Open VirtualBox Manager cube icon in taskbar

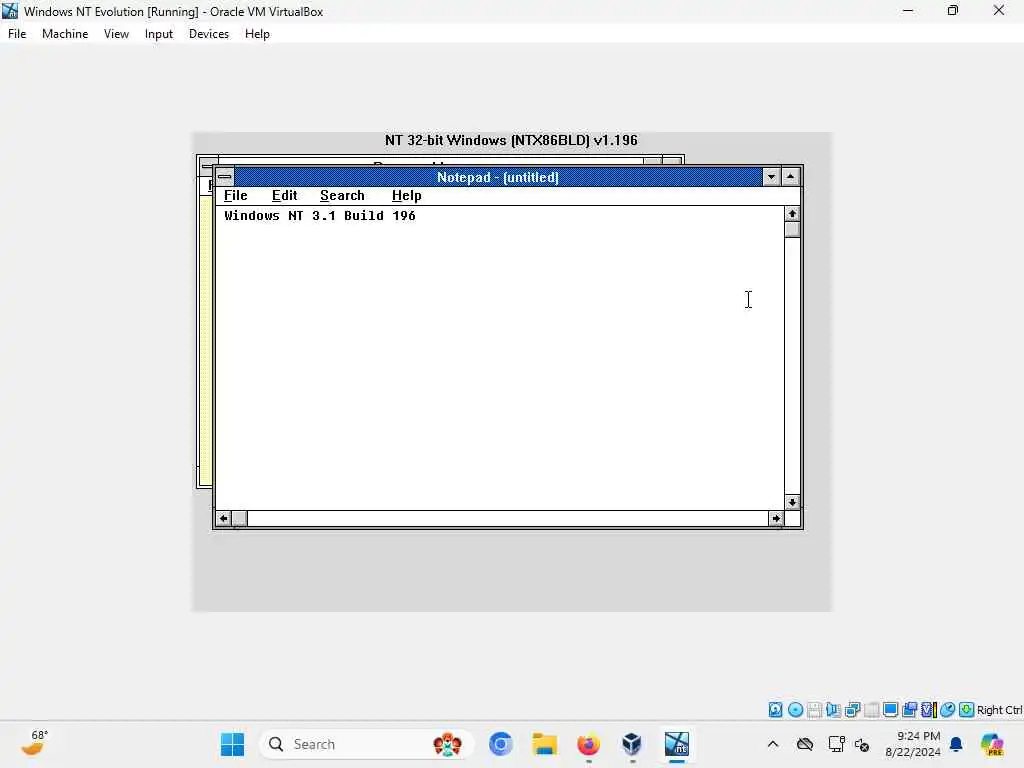click(x=632, y=744)
